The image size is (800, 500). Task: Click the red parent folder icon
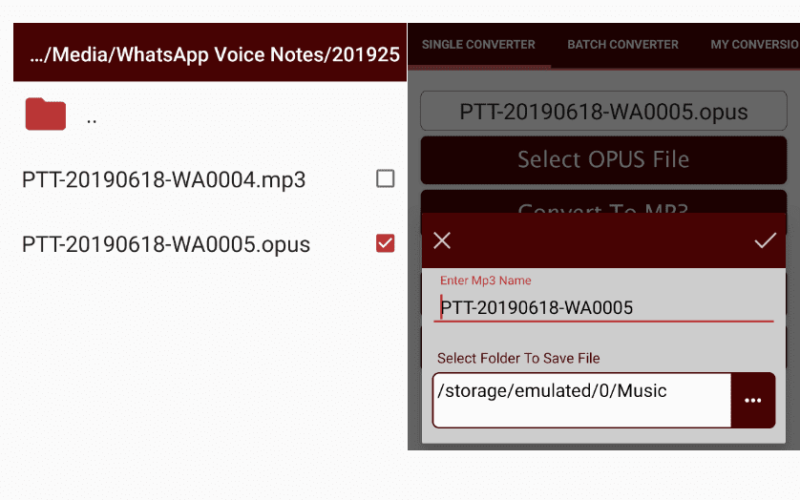45,113
